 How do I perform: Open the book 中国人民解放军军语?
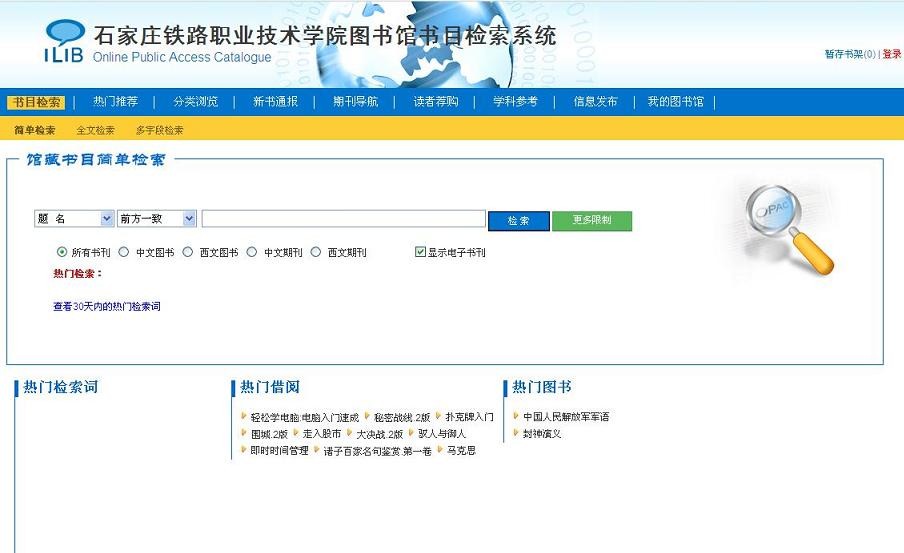(566, 417)
